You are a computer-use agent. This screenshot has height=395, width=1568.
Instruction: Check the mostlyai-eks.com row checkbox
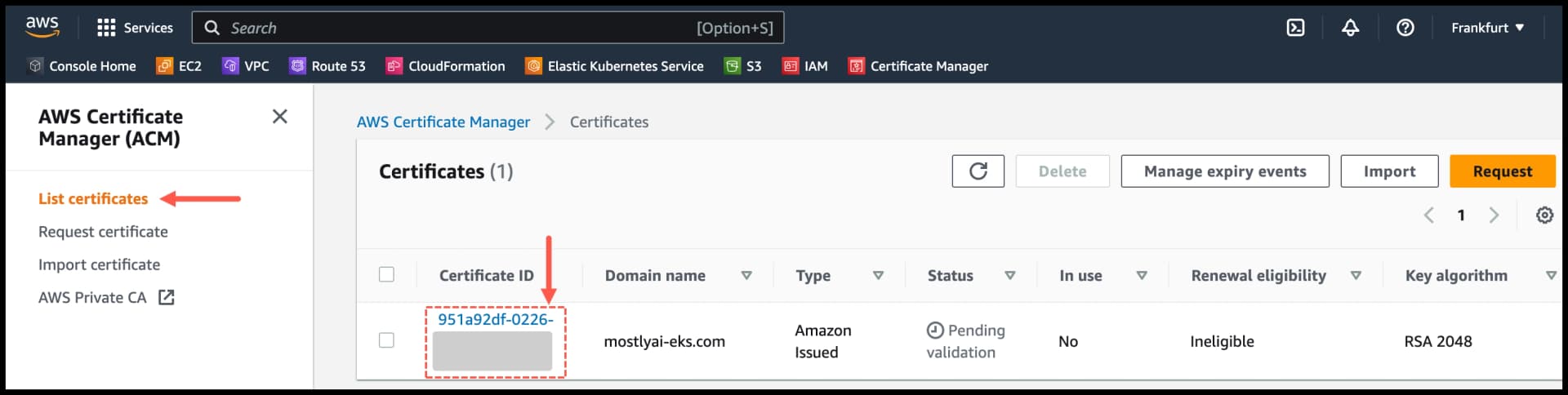point(386,340)
